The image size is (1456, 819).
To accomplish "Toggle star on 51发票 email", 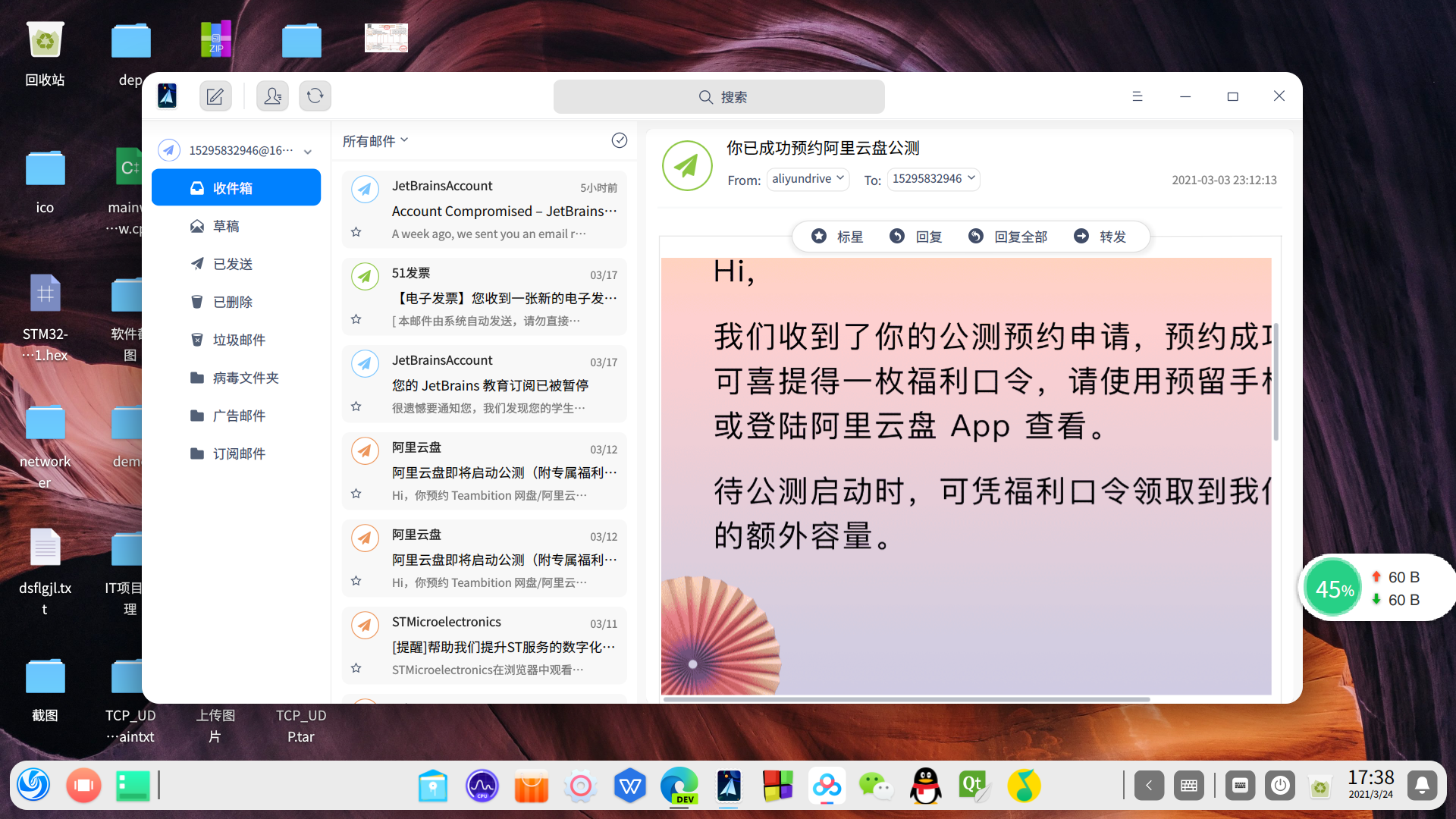I will (356, 319).
